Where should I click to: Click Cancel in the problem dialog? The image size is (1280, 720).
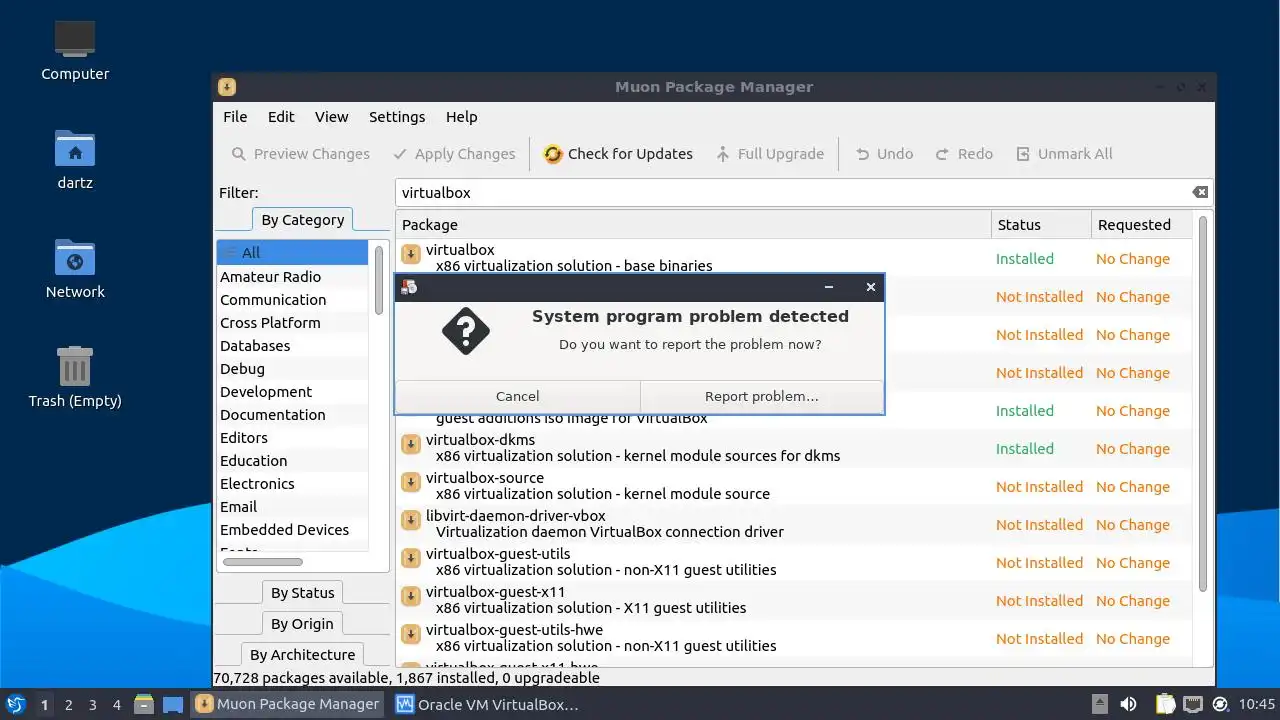click(517, 396)
